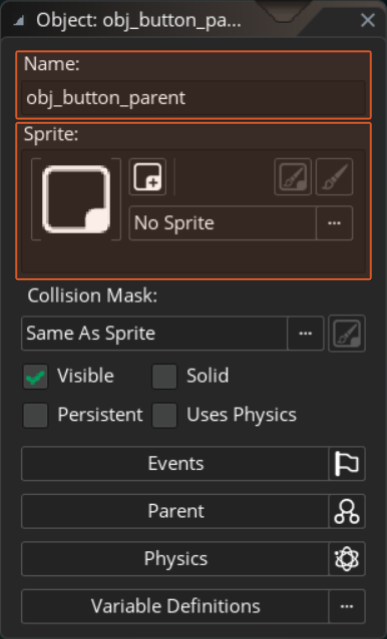The height and width of the screenshot is (639, 387).
Task: Click the Variable Definitions ellipsis icon
Action: pyautogui.click(x=347, y=606)
